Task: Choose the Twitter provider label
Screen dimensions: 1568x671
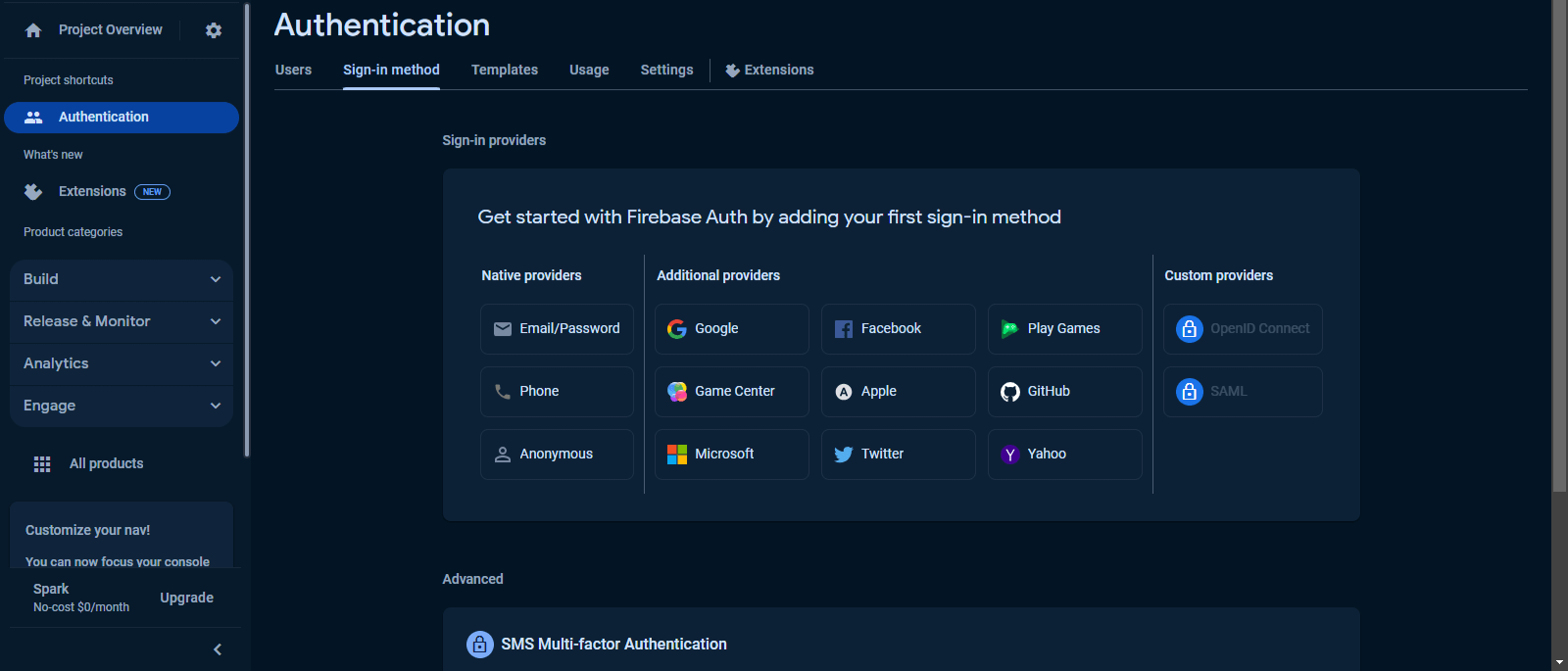Action: [882, 454]
